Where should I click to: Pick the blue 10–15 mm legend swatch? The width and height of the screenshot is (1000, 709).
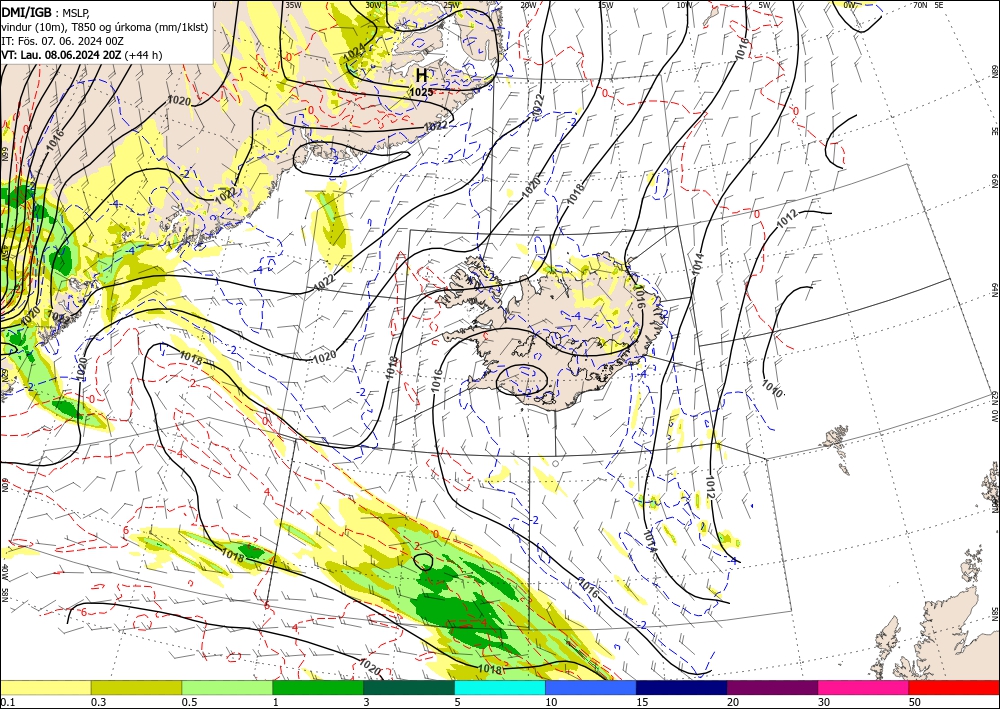tap(591, 687)
